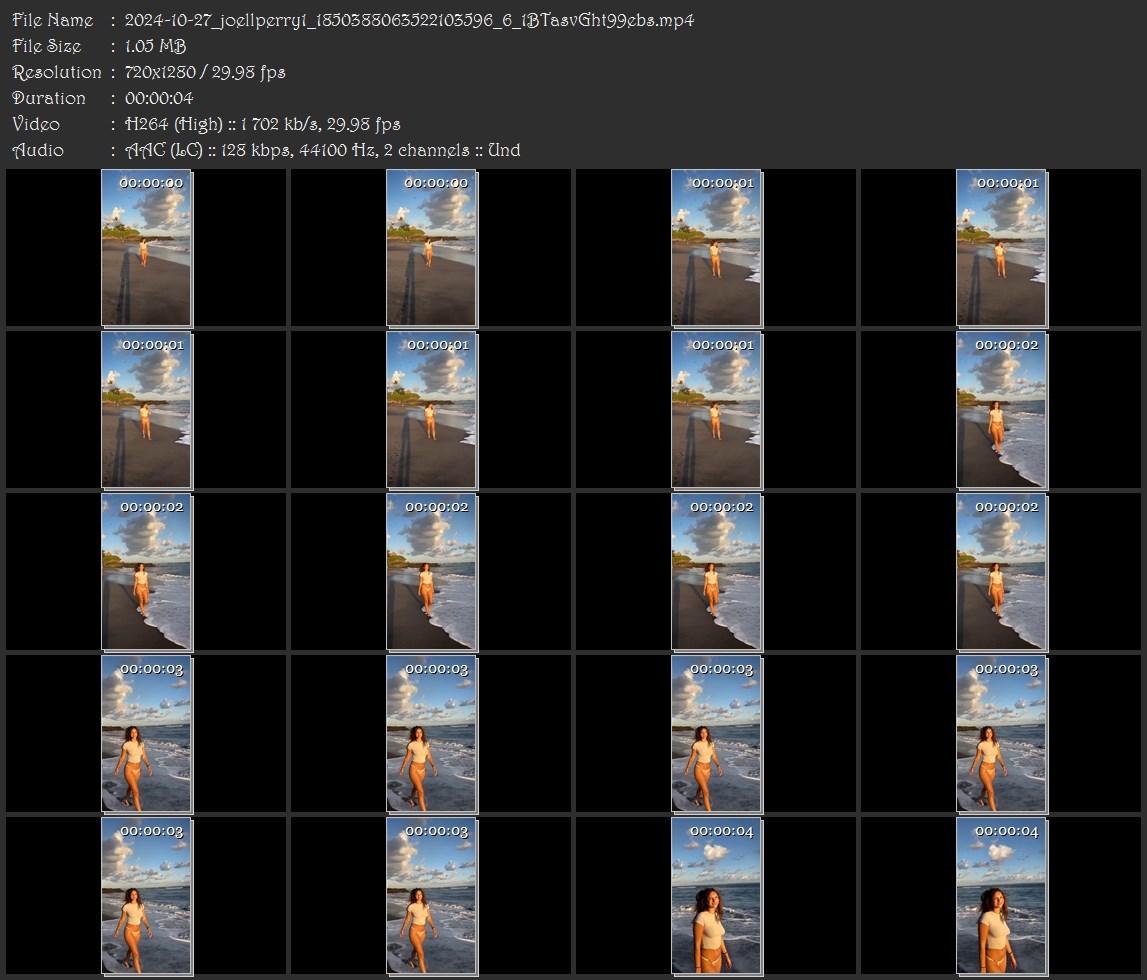Open the second thumbnail stamped 00:00:00
1147x980 pixels.
pyautogui.click(x=432, y=248)
